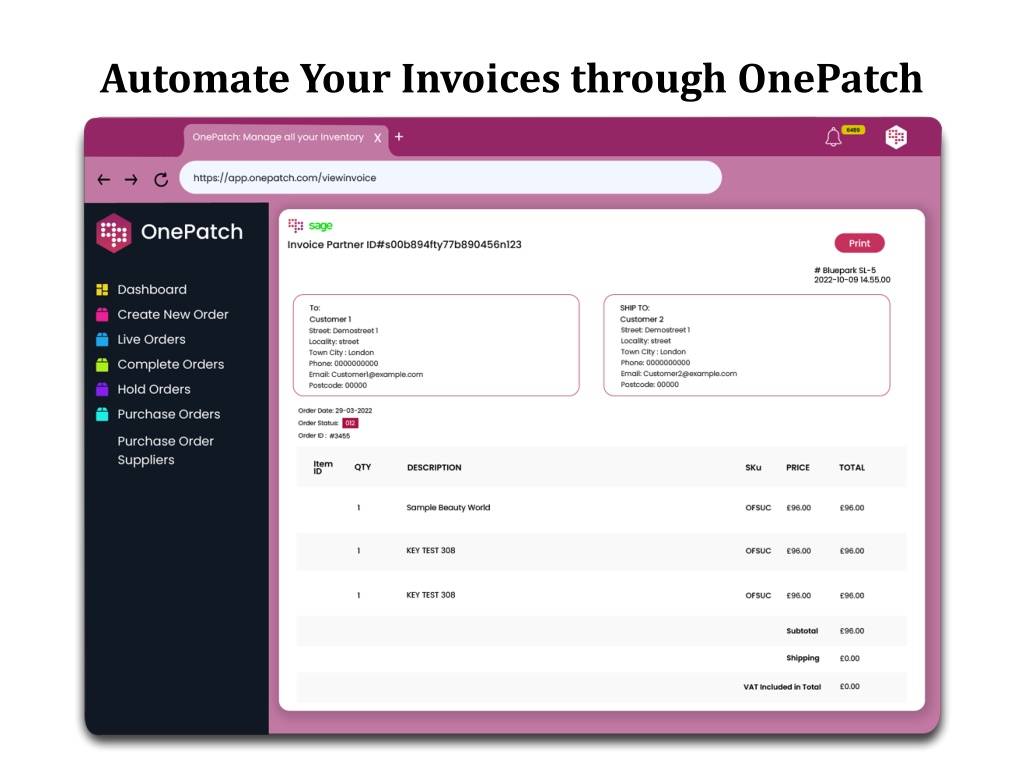Click Customer 1 name in To box
Viewport: 1024px width, 768px height.
point(330,319)
